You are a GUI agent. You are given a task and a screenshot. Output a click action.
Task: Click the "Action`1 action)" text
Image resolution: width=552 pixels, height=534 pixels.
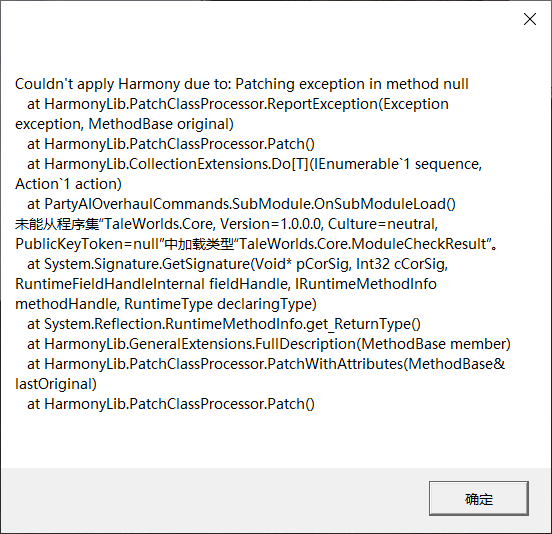(x=68, y=184)
